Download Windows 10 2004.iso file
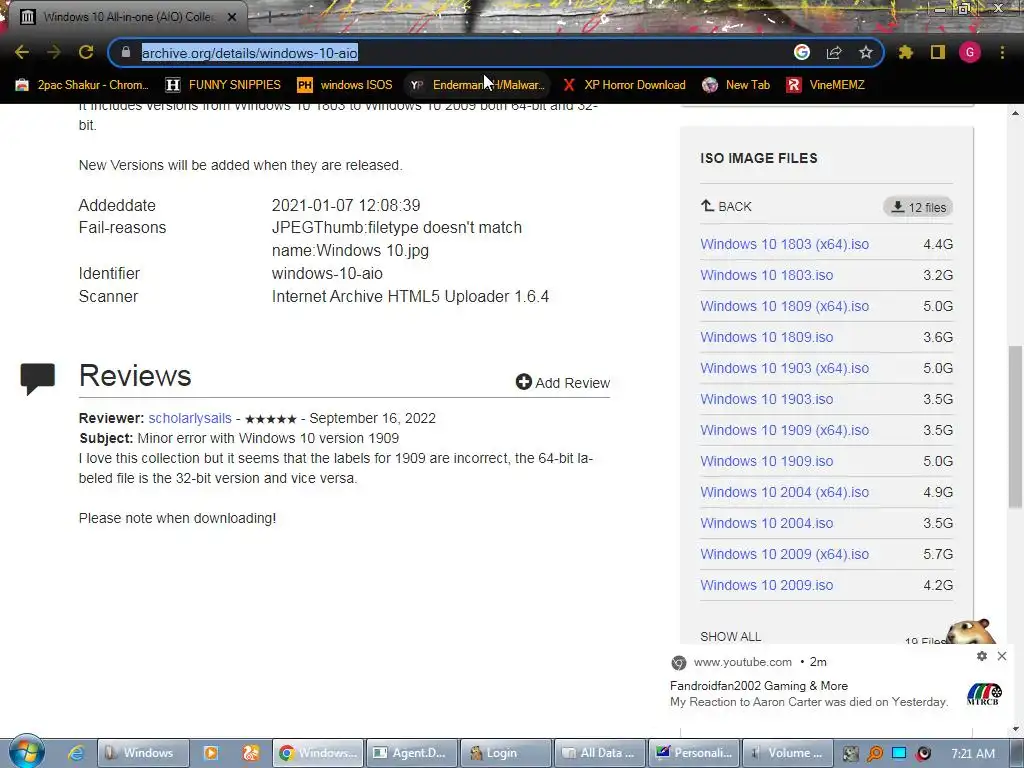 767,523
